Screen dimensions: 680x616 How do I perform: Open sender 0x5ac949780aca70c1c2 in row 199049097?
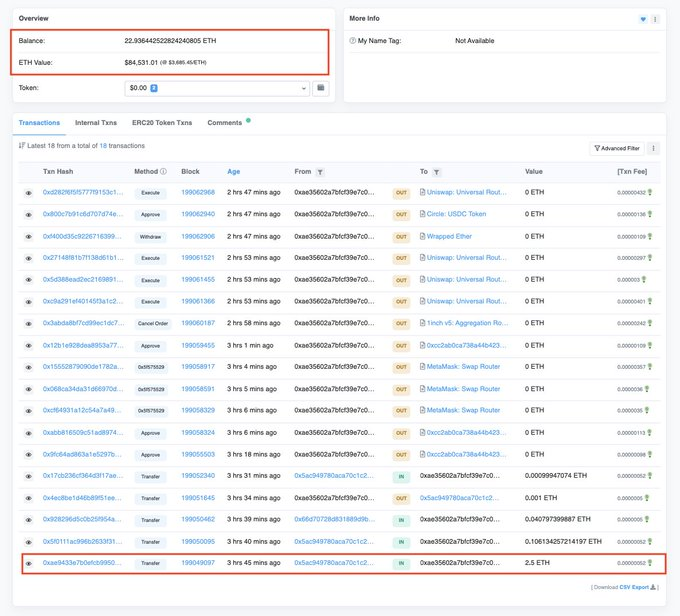point(334,563)
